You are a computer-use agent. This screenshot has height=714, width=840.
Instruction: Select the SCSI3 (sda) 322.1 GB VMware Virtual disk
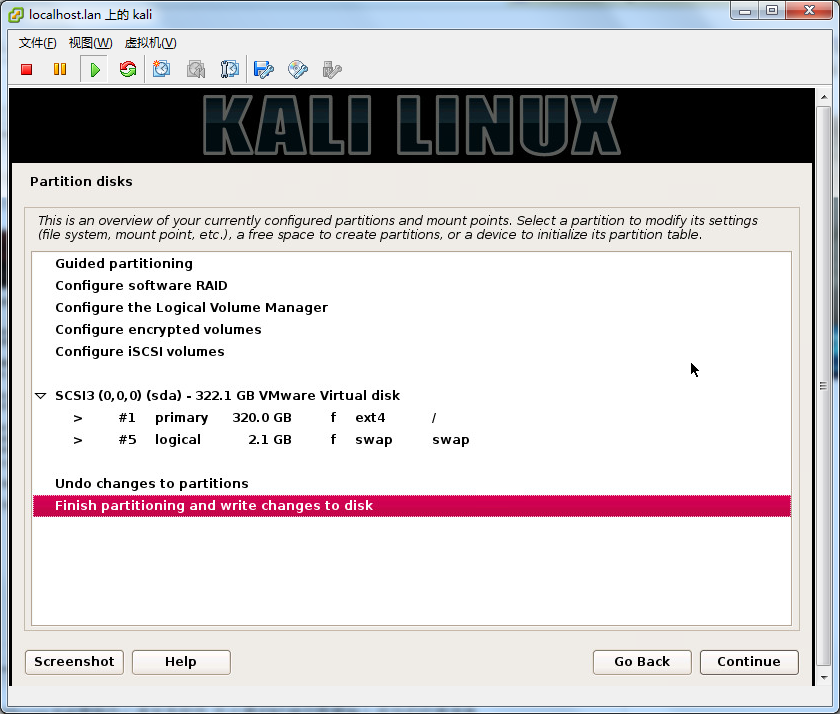(x=411, y=395)
